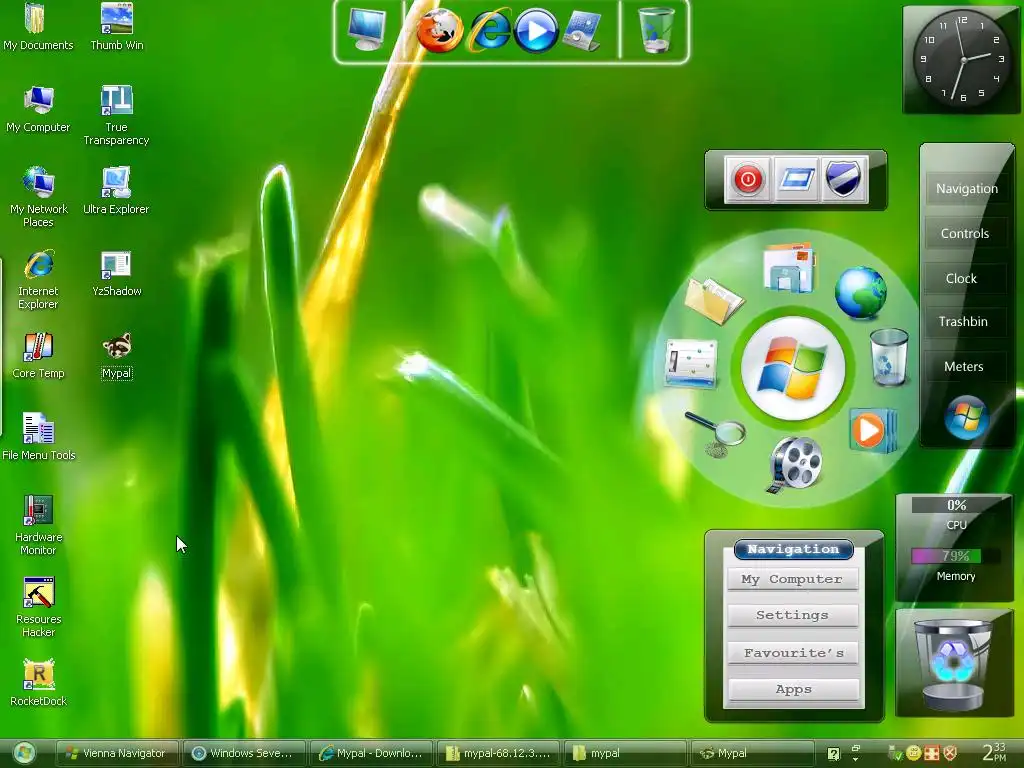1024x768 pixels.
Task: Open File Menu Tools shortcut
Action: [x=39, y=437]
